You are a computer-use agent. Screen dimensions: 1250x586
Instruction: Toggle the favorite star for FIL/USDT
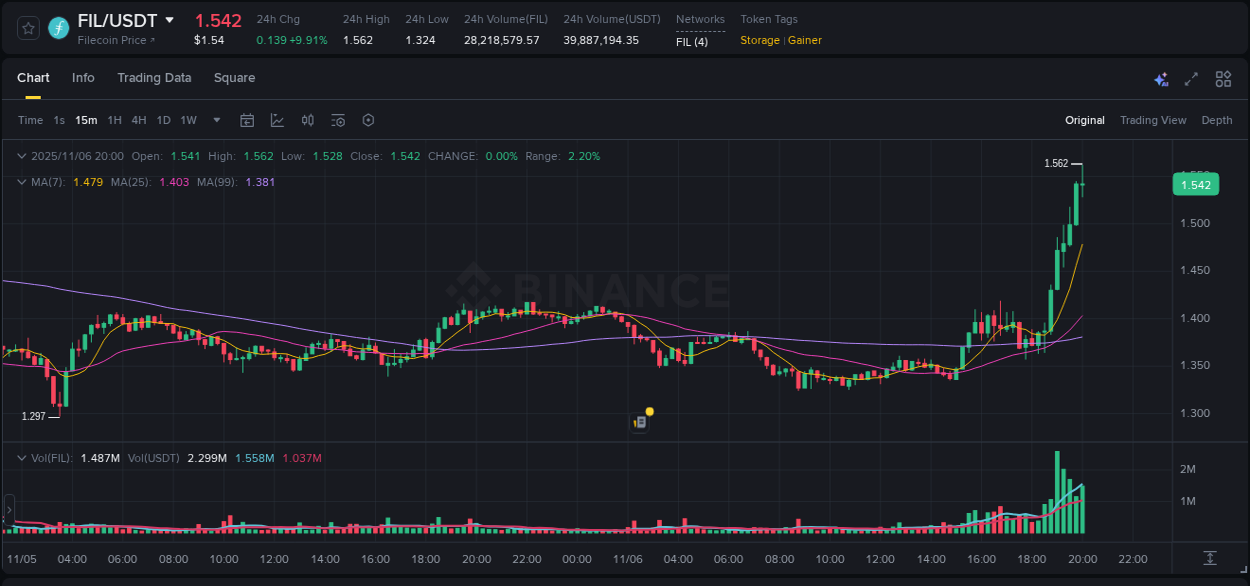(27, 27)
